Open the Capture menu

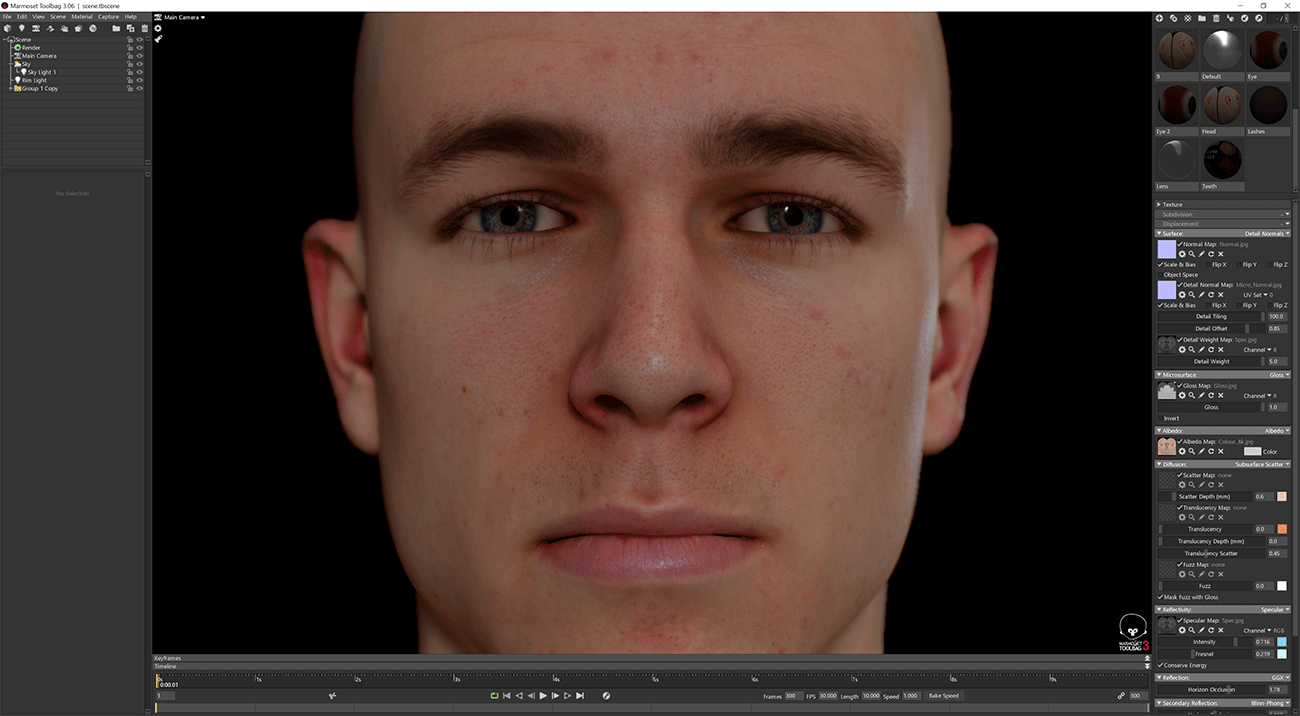110,16
